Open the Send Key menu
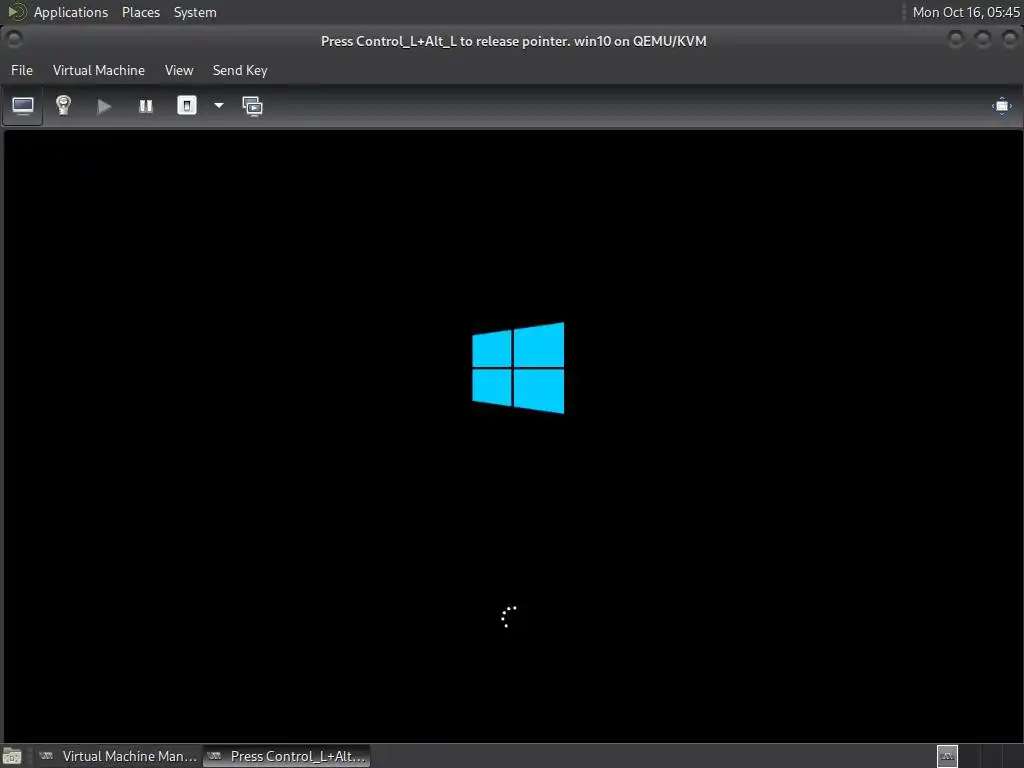The width and height of the screenshot is (1024, 768). coord(240,71)
